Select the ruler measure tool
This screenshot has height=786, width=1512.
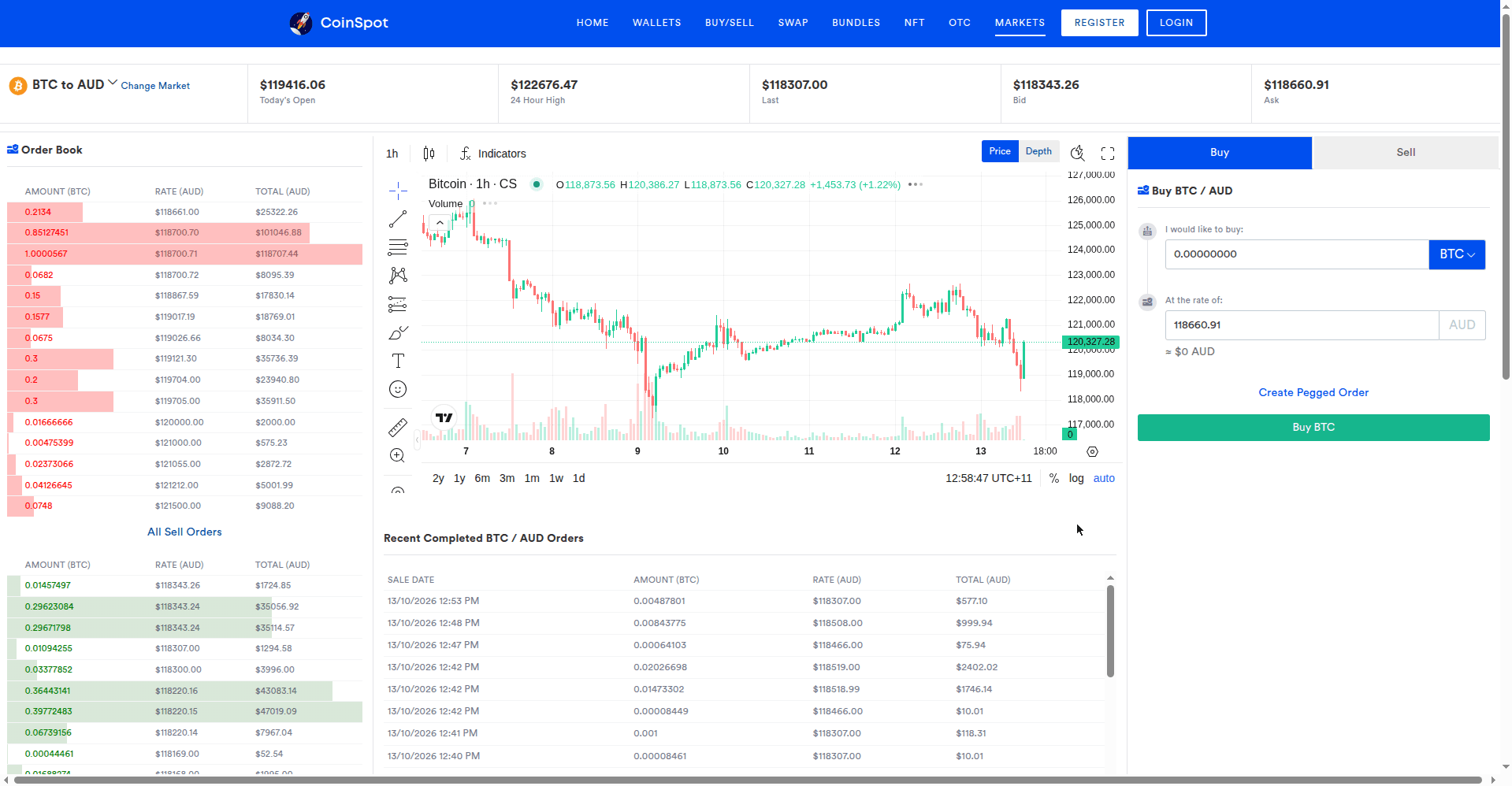(398, 427)
